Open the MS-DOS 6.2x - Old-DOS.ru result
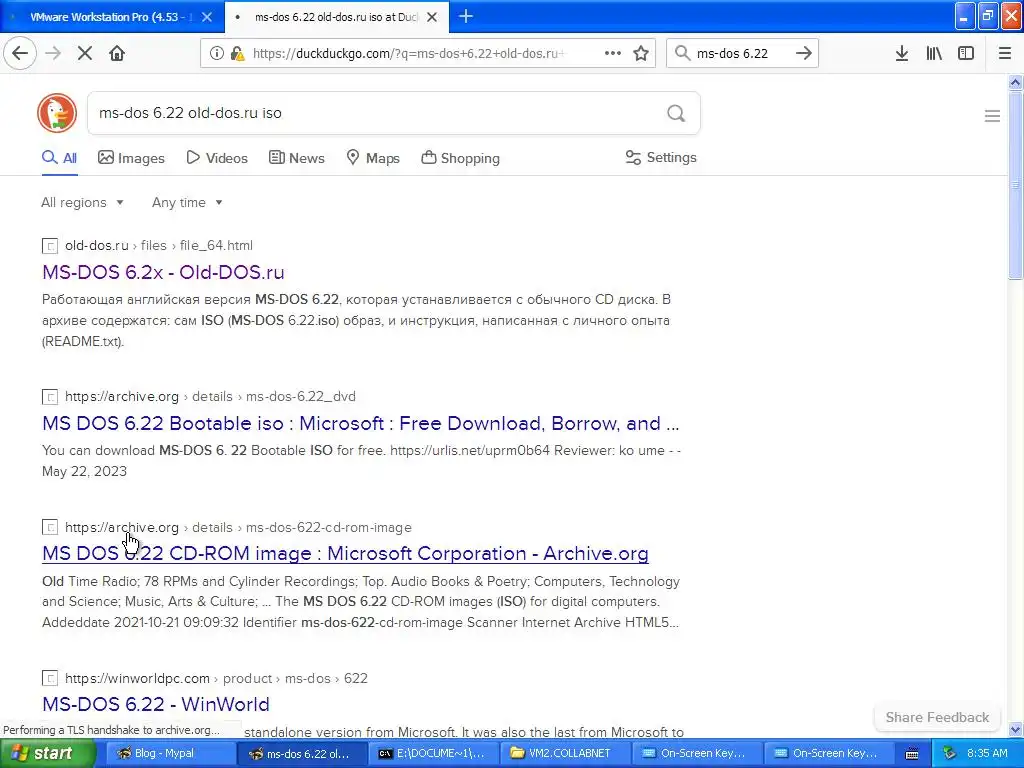The height and width of the screenshot is (768, 1024). 163,272
